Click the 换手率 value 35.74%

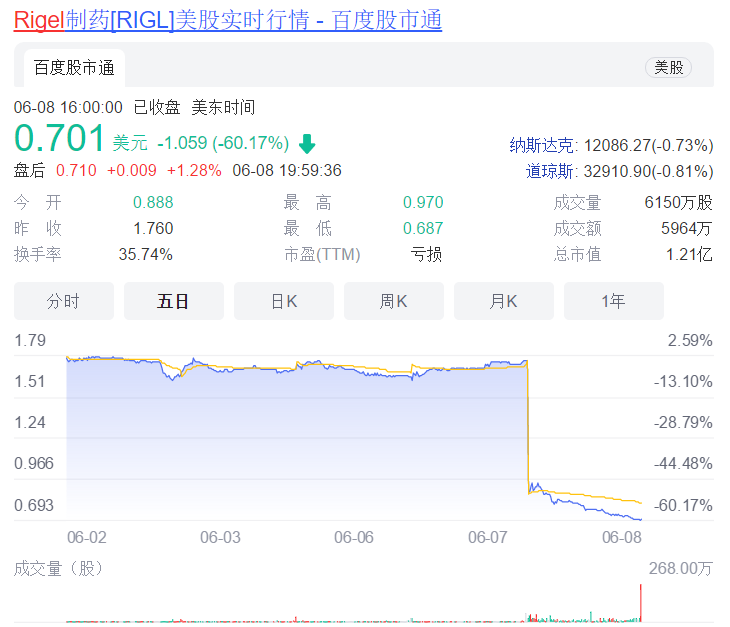point(145,255)
